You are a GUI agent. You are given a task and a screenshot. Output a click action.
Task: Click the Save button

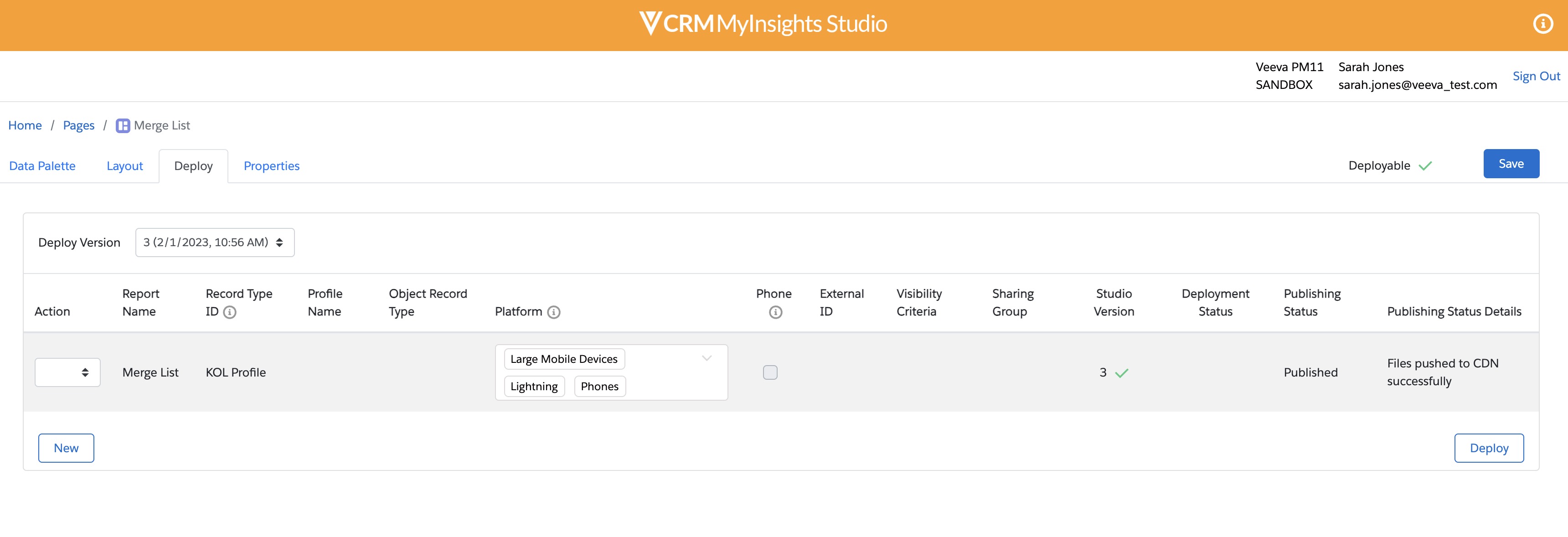(x=1511, y=164)
